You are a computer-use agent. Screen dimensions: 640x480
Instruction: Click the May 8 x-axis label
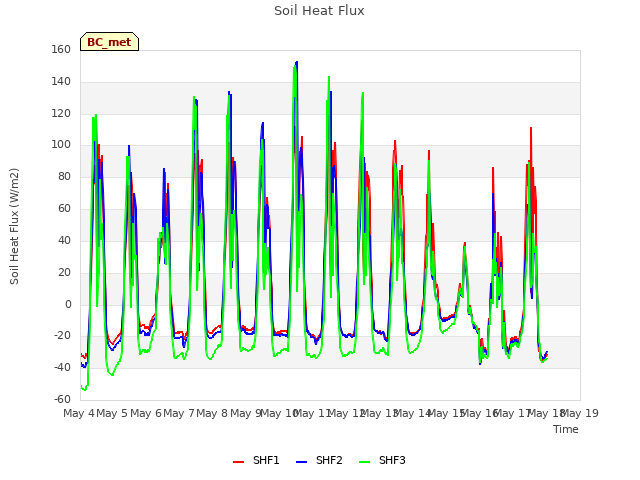coord(212,413)
